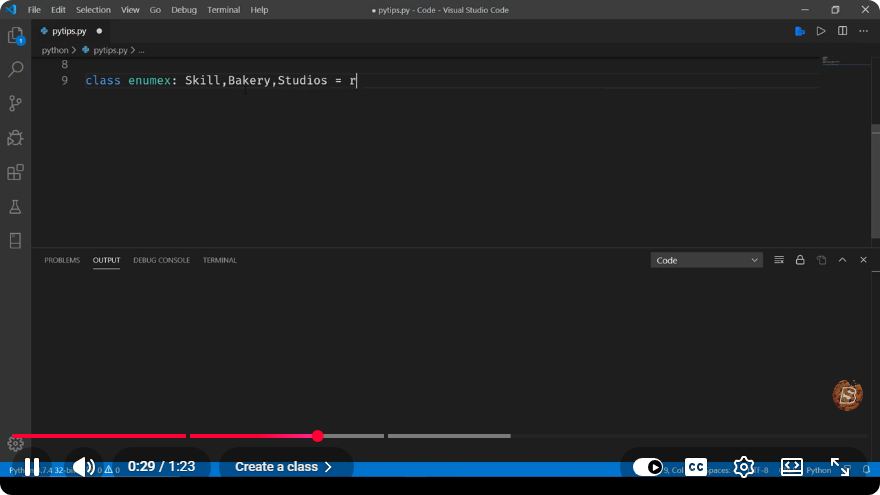Click the unsaved dot on pytips.py tab
Screen dimensions: 880x495
pos(99,31)
